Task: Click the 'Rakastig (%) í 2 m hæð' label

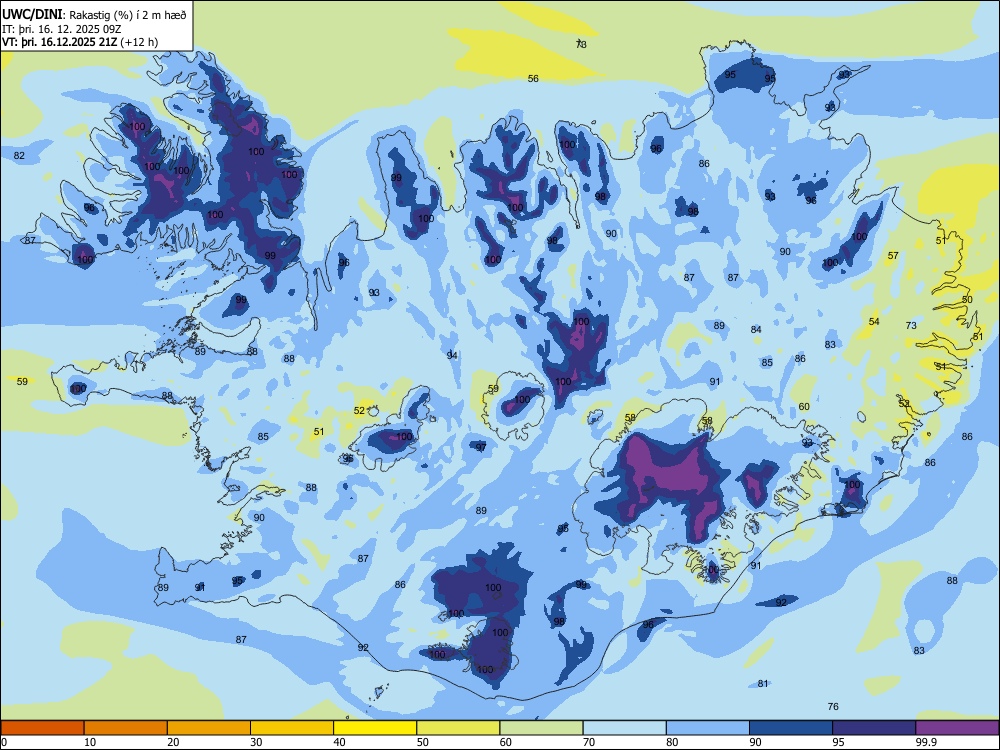Action: [x=128, y=15]
